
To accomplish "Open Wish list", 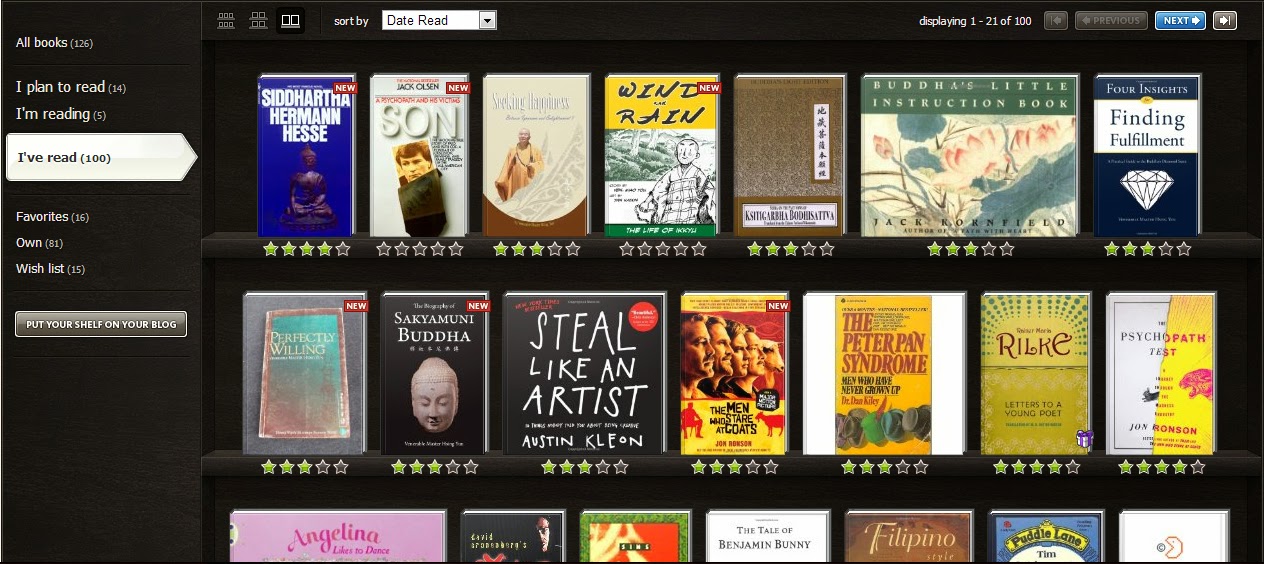I will point(50,269).
